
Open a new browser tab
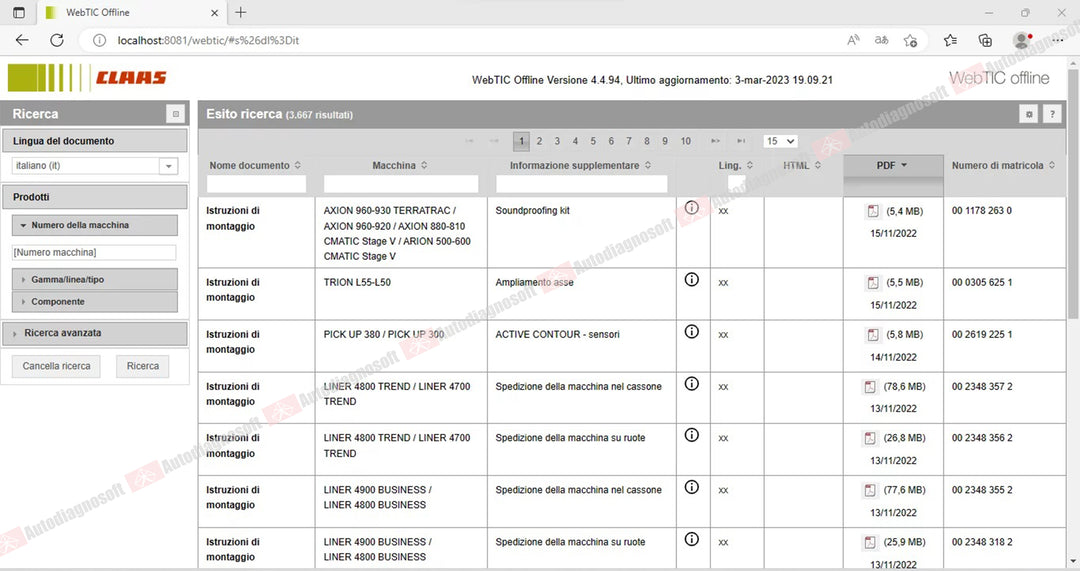pyautogui.click(x=240, y=12)
